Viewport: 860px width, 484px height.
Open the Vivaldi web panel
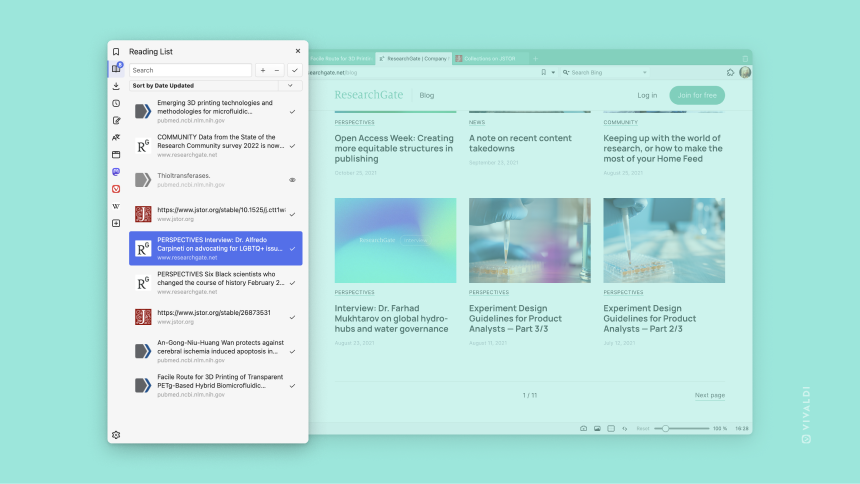tap(116, 189)
